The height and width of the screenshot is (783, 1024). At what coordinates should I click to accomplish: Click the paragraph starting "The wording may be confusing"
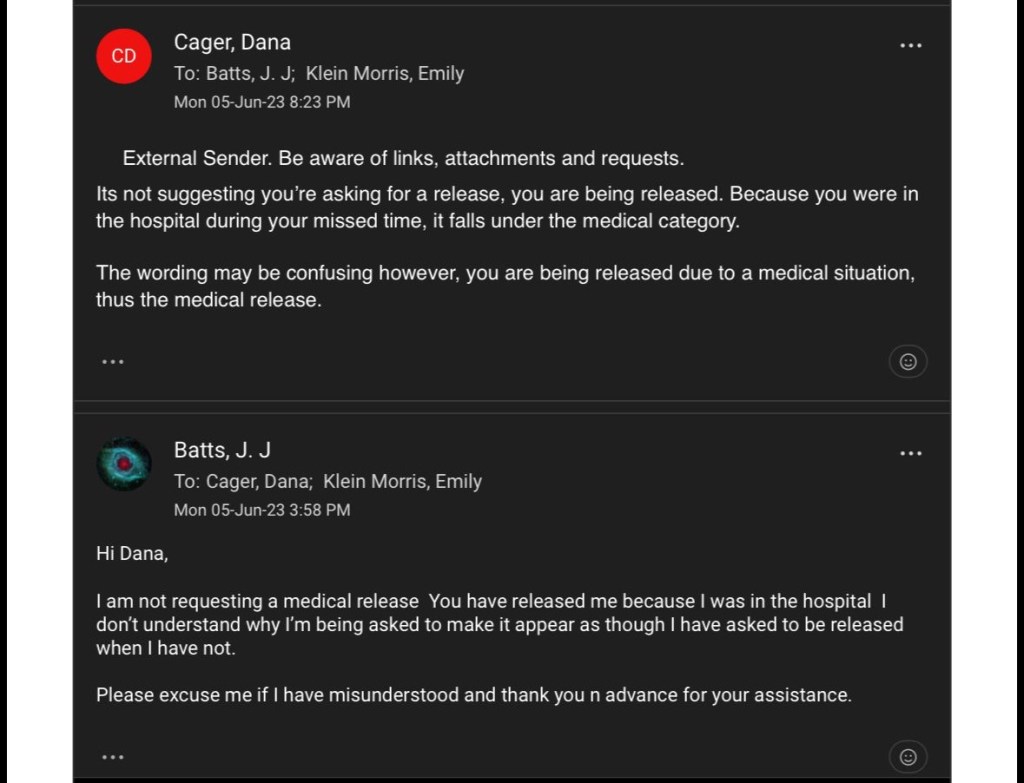pos(504,286)
